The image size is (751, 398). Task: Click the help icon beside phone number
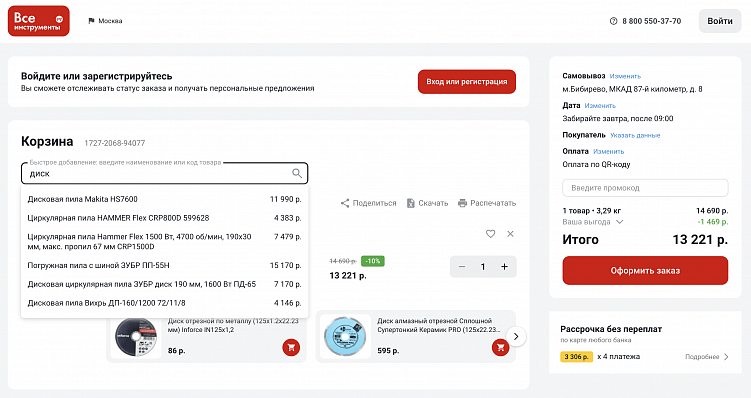(613, 21)
